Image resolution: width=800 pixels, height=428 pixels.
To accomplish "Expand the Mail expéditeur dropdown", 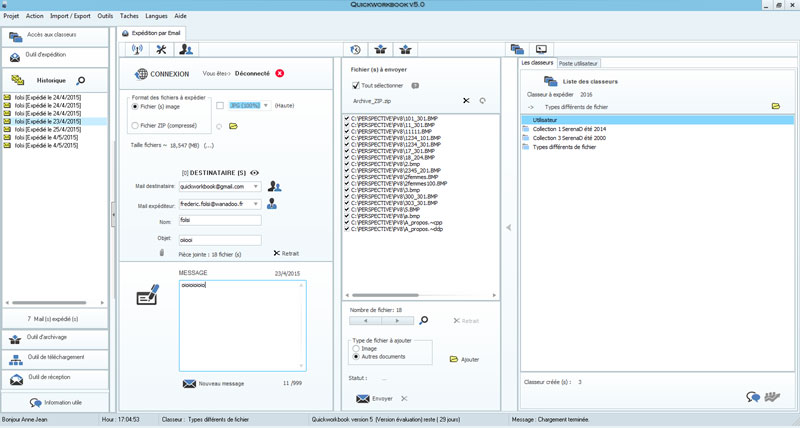I will [x=256, y=204].
